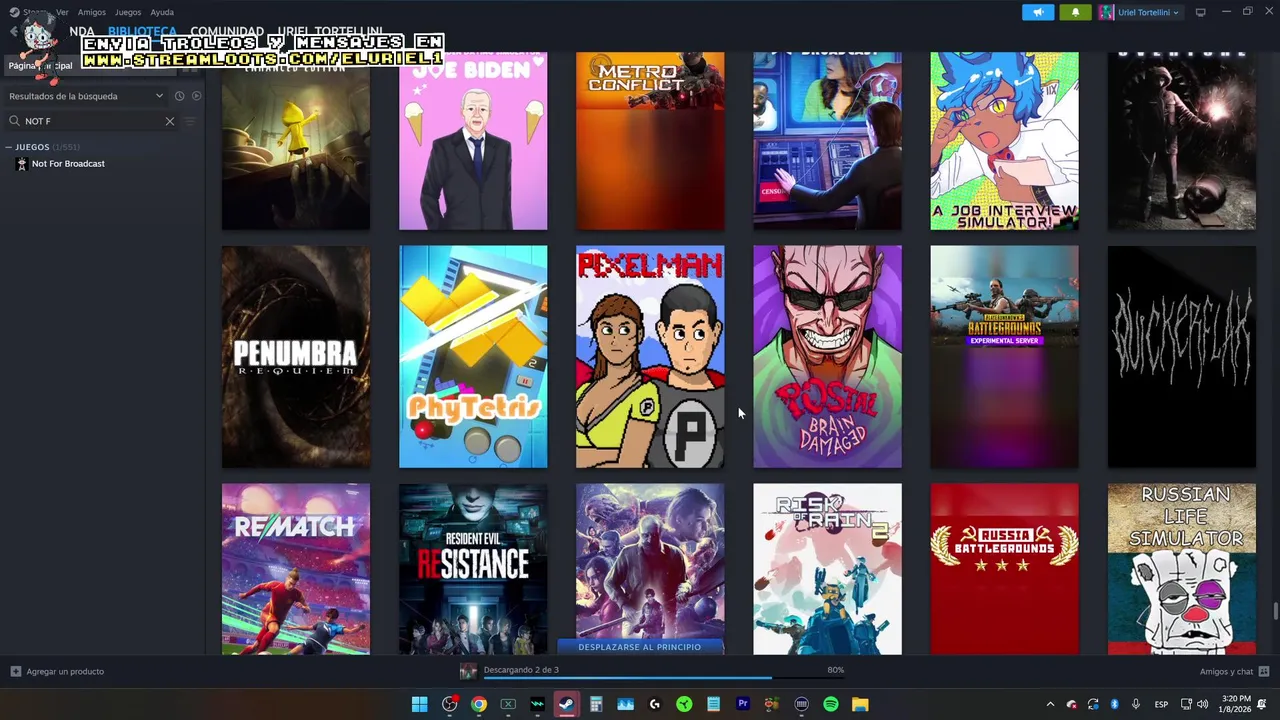
Task: Click the microphone tray icon
Action: pos(1136,704)
